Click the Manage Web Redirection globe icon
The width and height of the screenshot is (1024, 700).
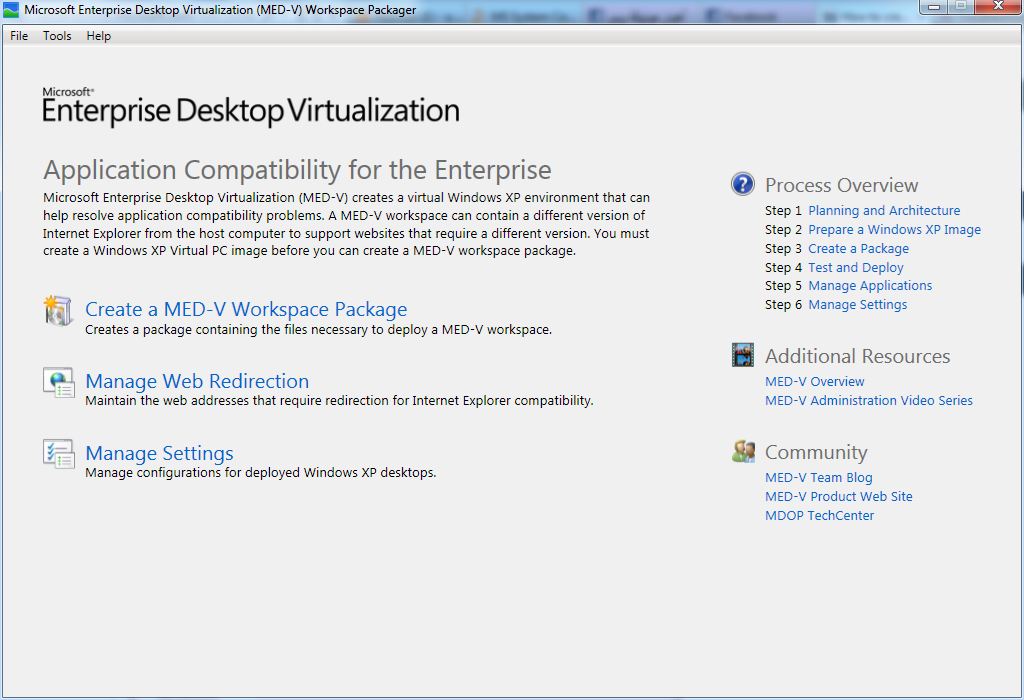tap(58, 383)
